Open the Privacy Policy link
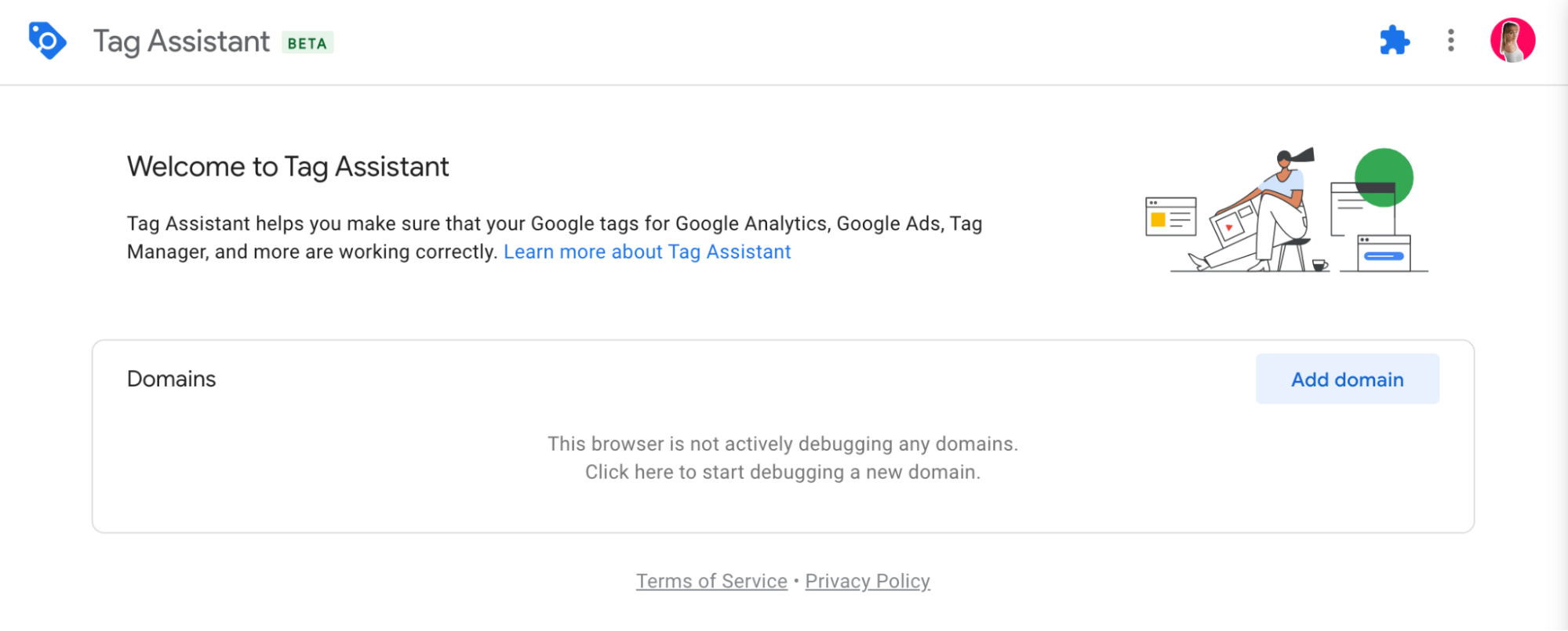 [868, 581]
